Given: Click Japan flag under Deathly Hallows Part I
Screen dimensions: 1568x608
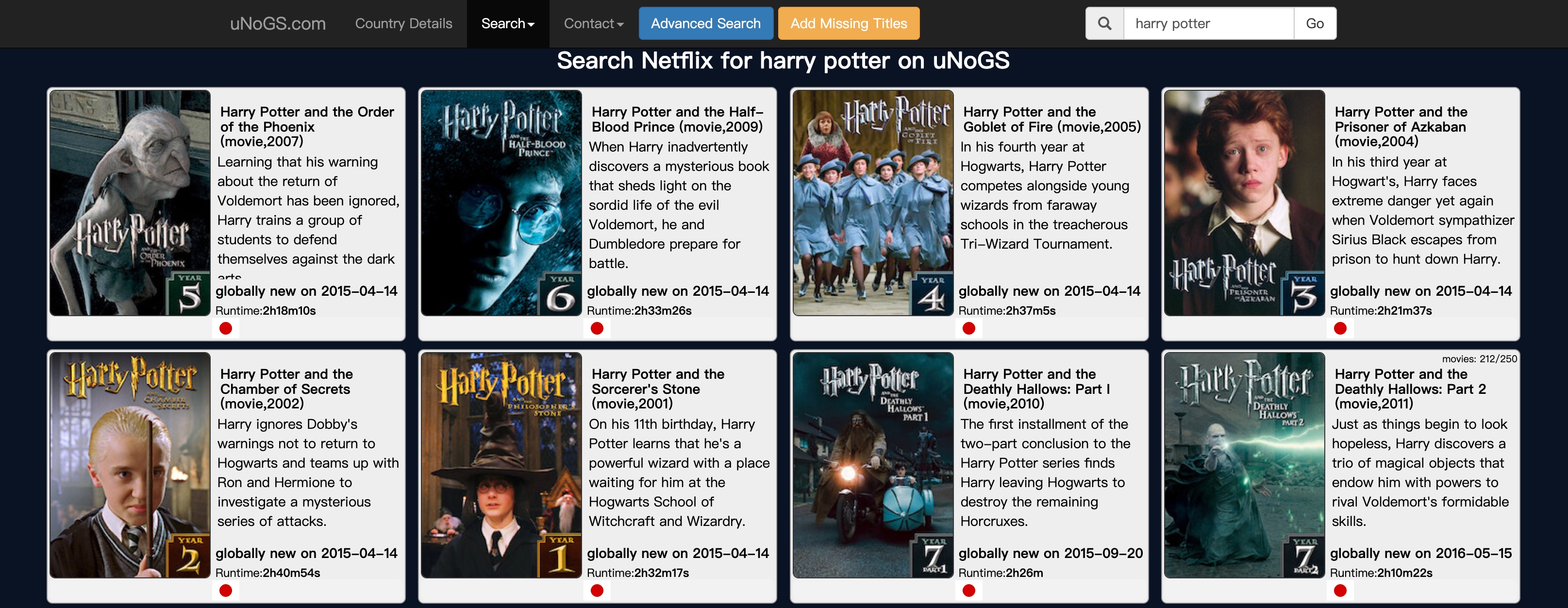Looking at the screenshot, I should (969, 591).
